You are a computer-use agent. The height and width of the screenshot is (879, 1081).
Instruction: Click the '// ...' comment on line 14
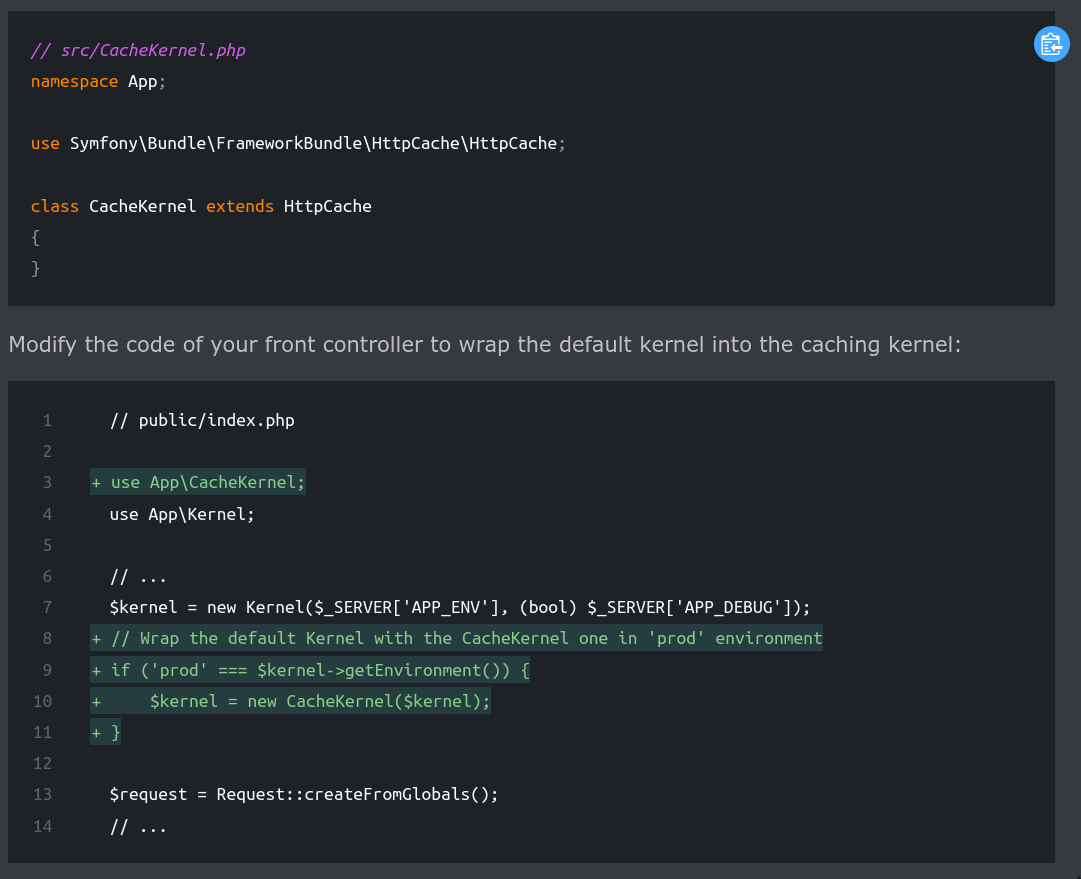pyautogui.click(x=138, y=826)
